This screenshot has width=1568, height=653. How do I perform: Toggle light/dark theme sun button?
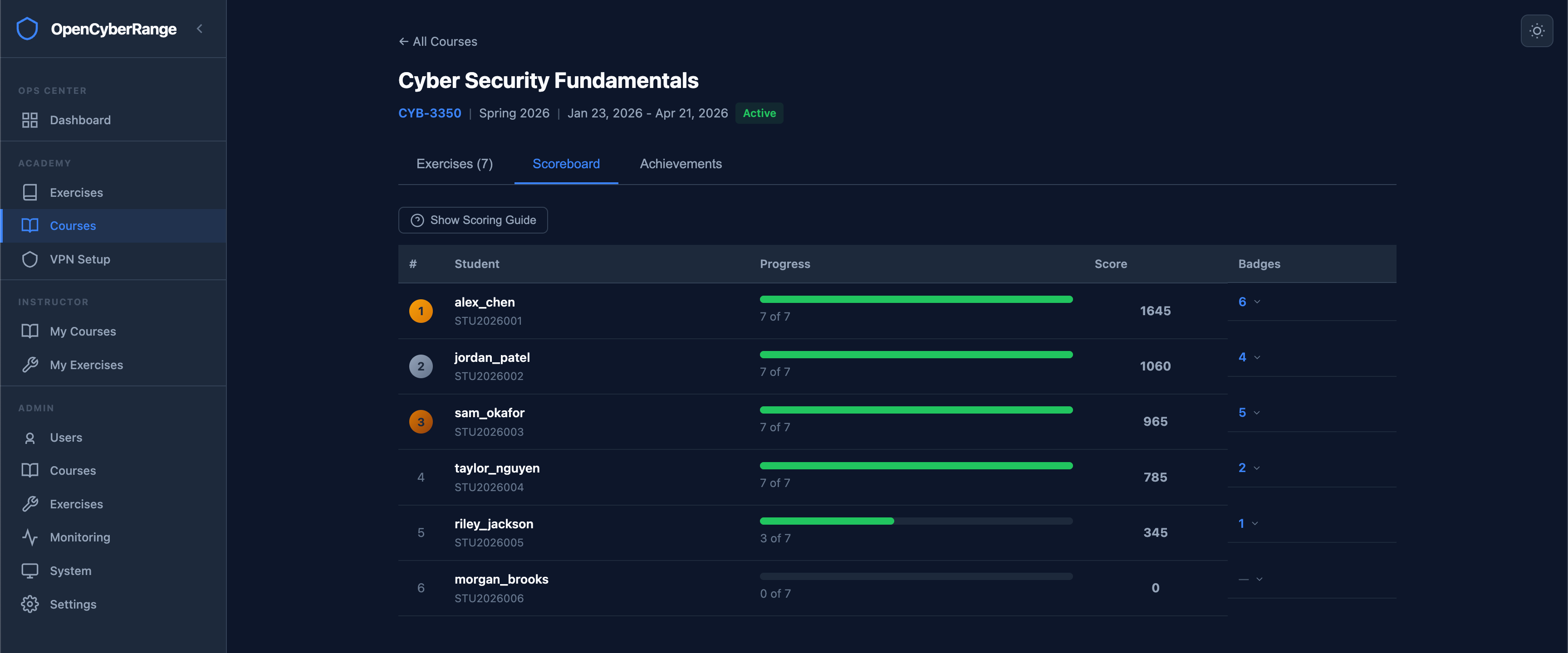click(1536, 30)
